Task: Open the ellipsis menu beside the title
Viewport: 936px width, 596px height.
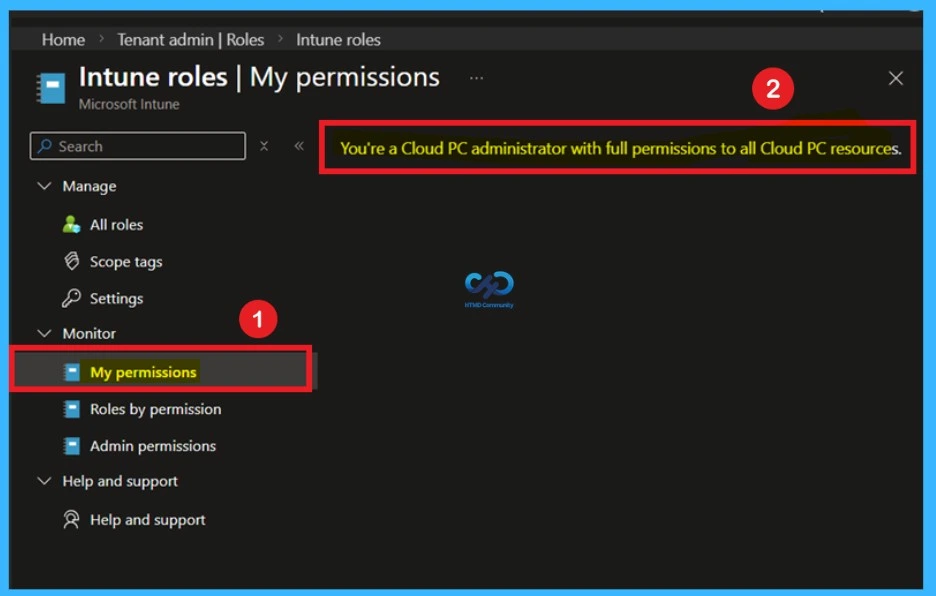Action: click(476, 77)
